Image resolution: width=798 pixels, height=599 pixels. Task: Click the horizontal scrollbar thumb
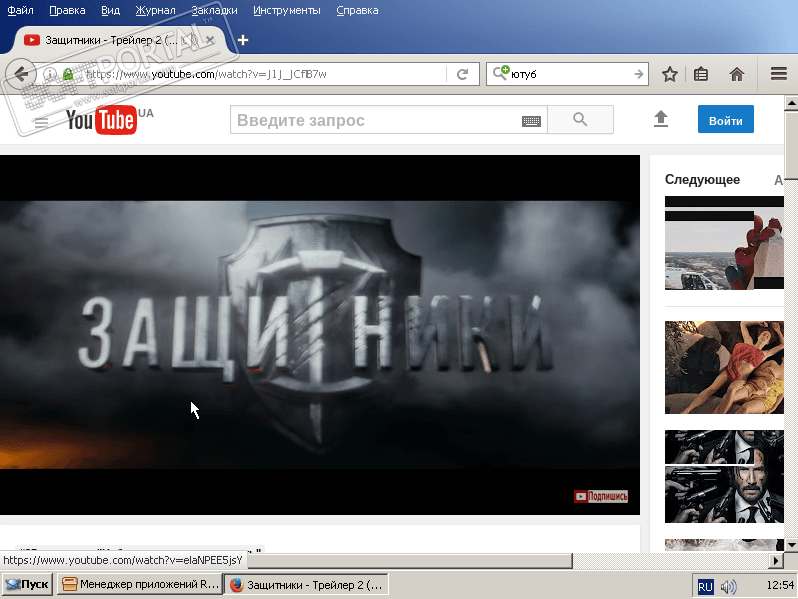[410, 560]
